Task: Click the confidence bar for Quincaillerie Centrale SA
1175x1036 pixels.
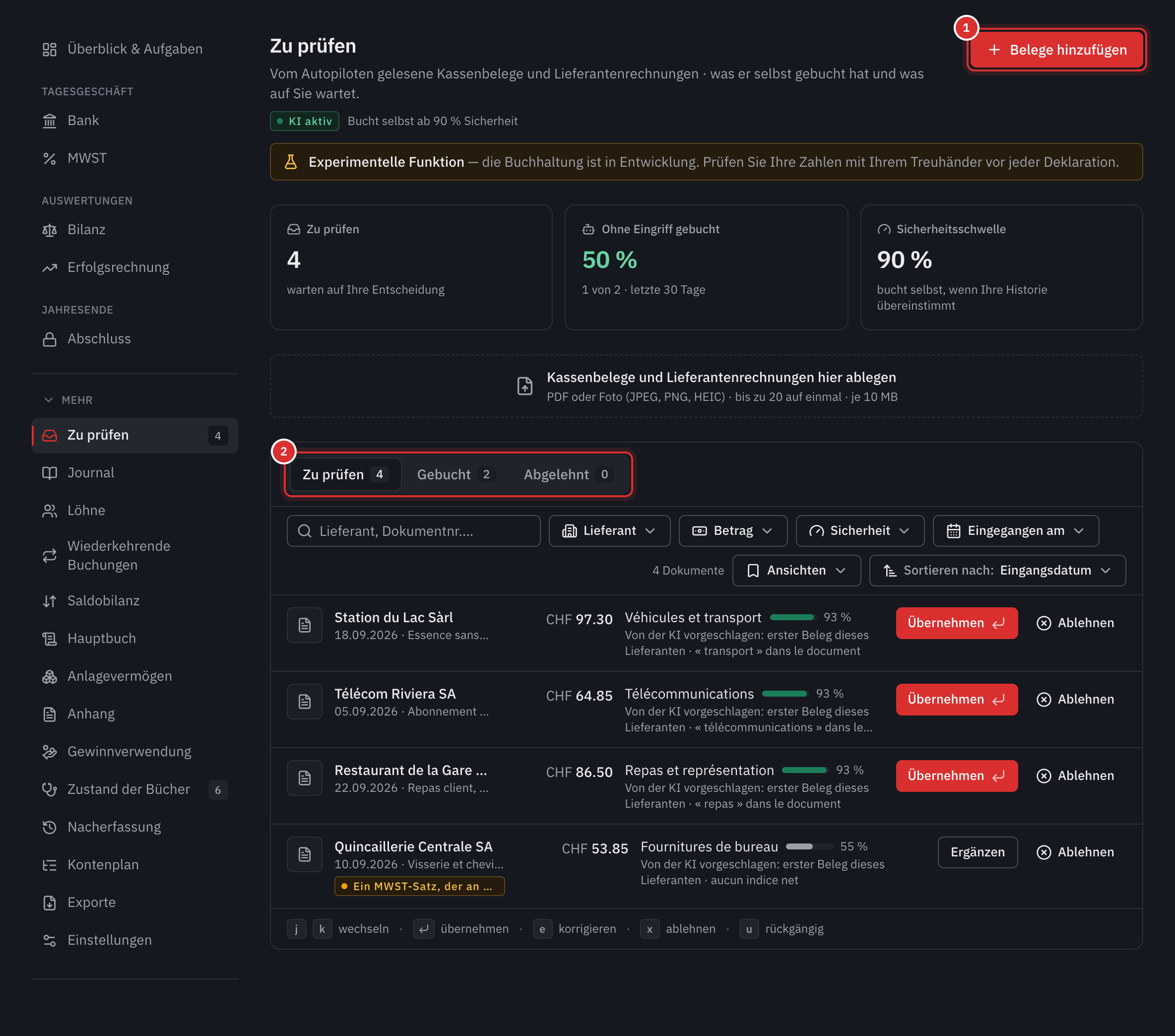Action: click(x=809, y=847)
